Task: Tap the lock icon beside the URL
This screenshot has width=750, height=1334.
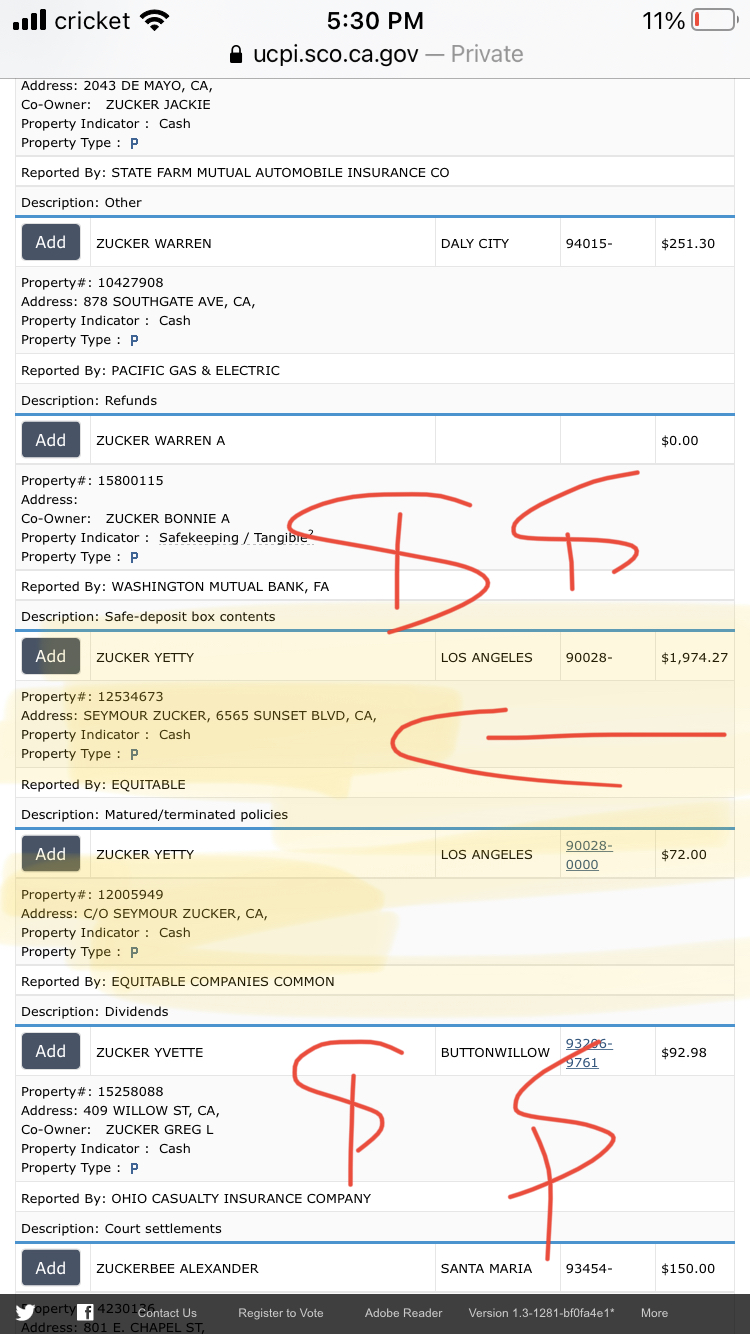Action: 236,54
